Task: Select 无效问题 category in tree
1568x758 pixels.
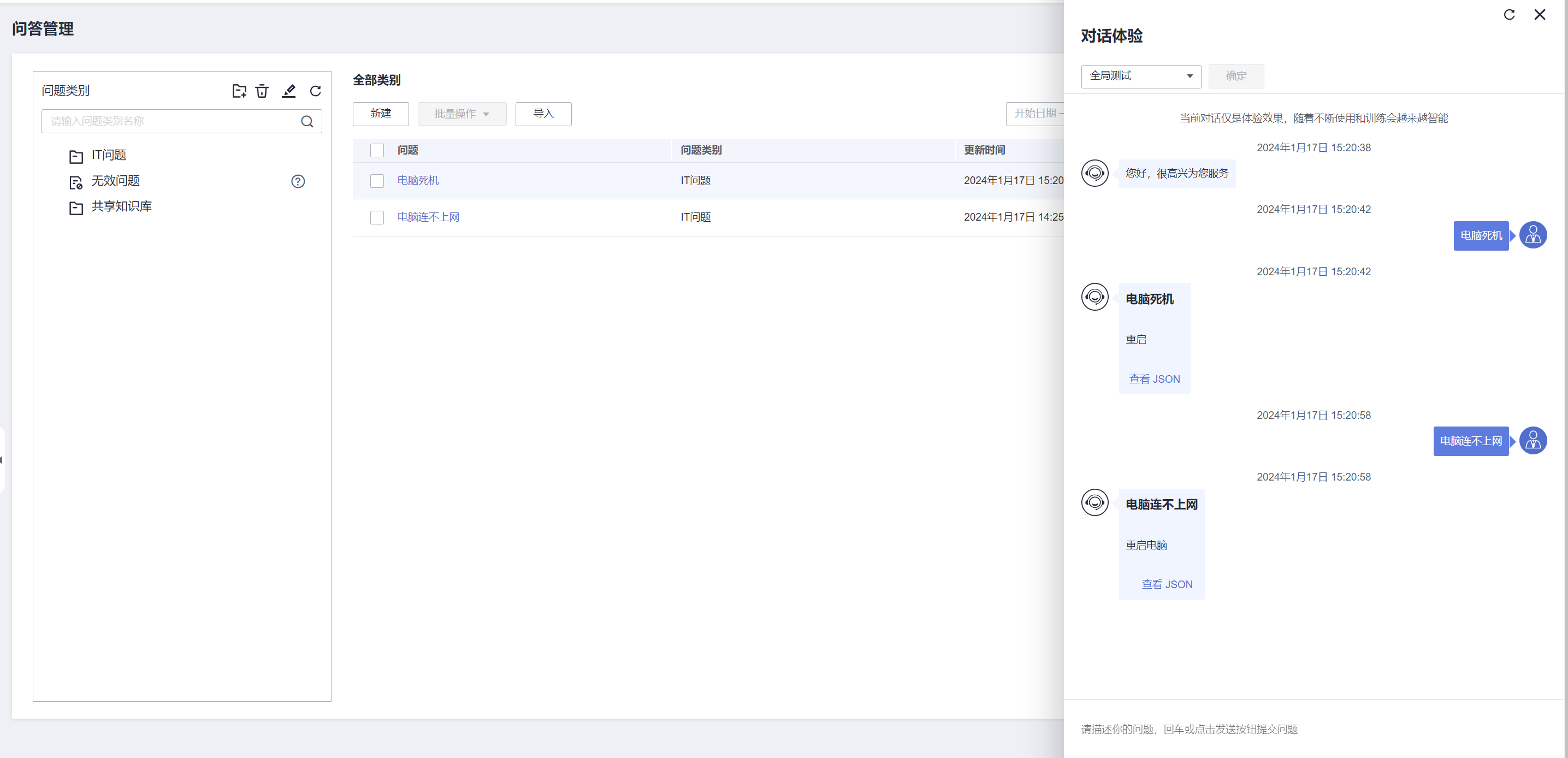Action: click(116, 181)
